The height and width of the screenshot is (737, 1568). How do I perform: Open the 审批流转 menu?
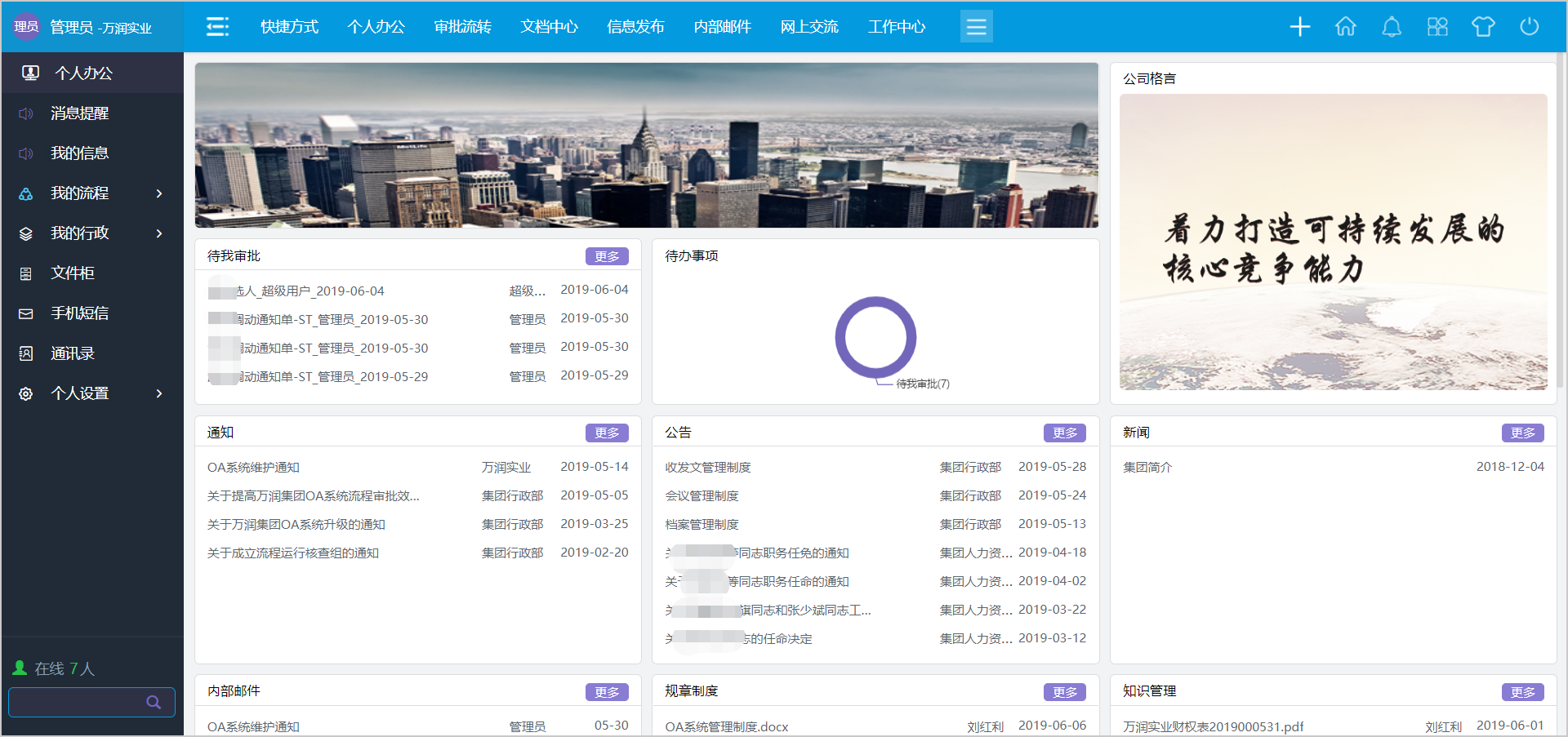pos(463,26)
